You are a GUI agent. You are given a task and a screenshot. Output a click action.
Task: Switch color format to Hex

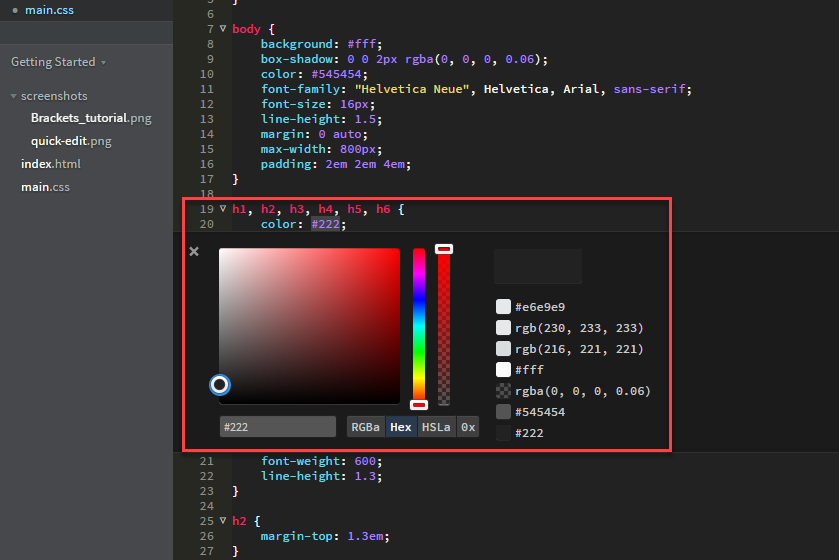coord(401,427)
